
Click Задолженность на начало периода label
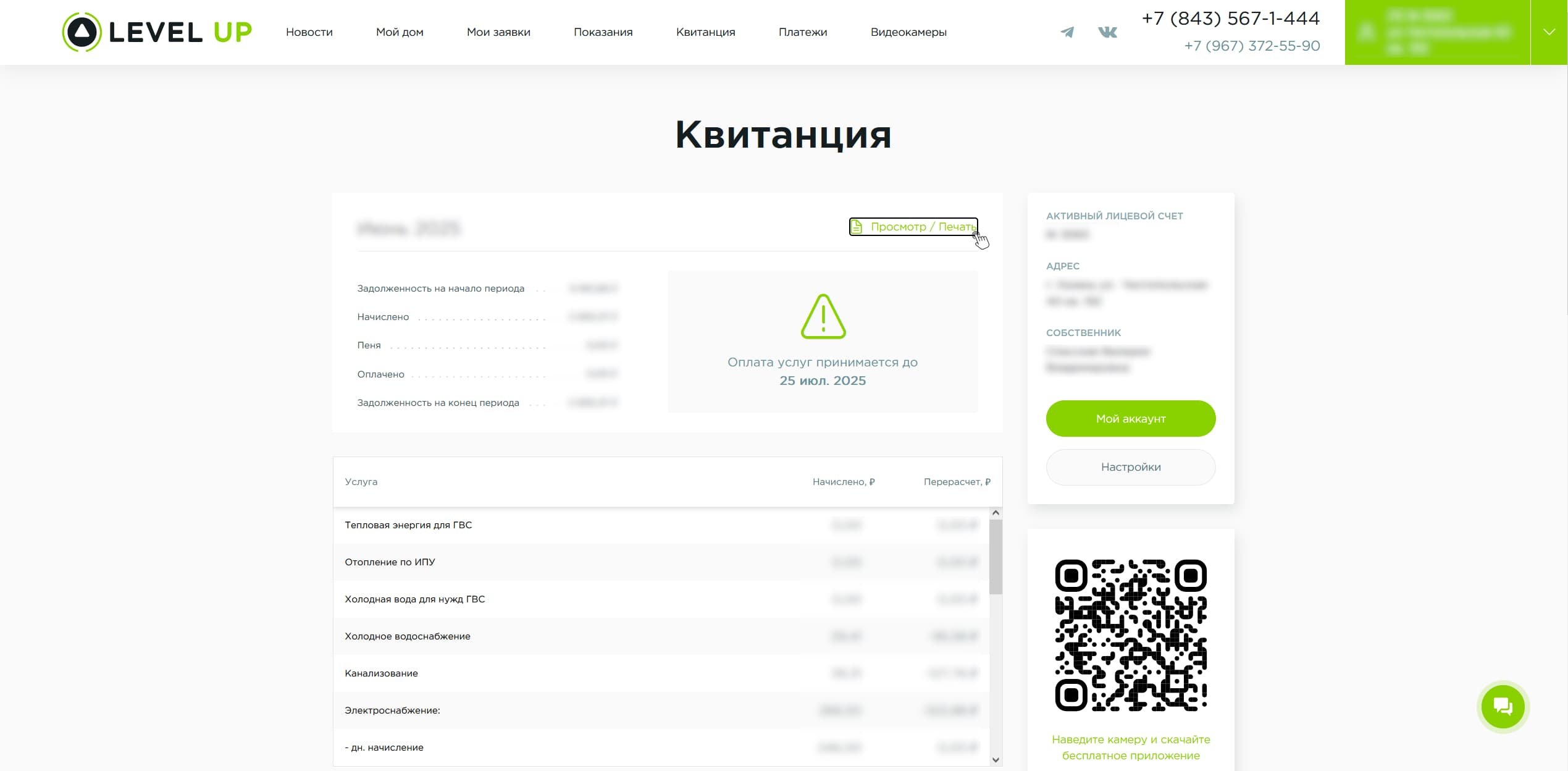pos(440,289)
